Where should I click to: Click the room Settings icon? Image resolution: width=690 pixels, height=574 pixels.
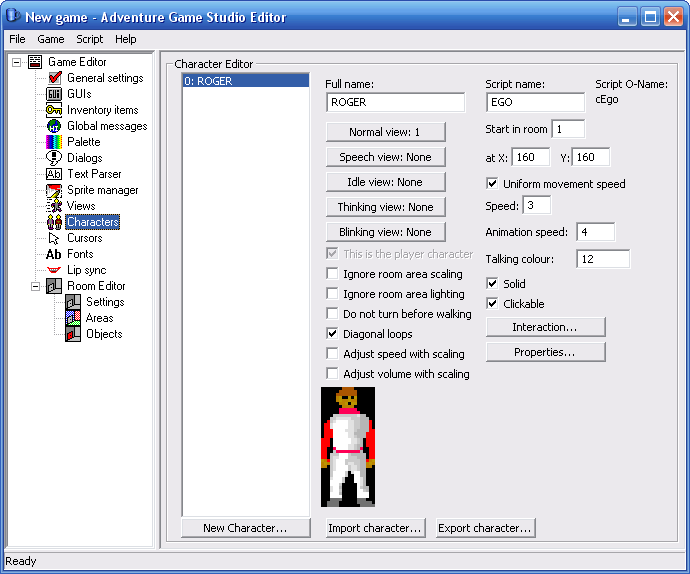pyautogui.click(x=73, y=302)
